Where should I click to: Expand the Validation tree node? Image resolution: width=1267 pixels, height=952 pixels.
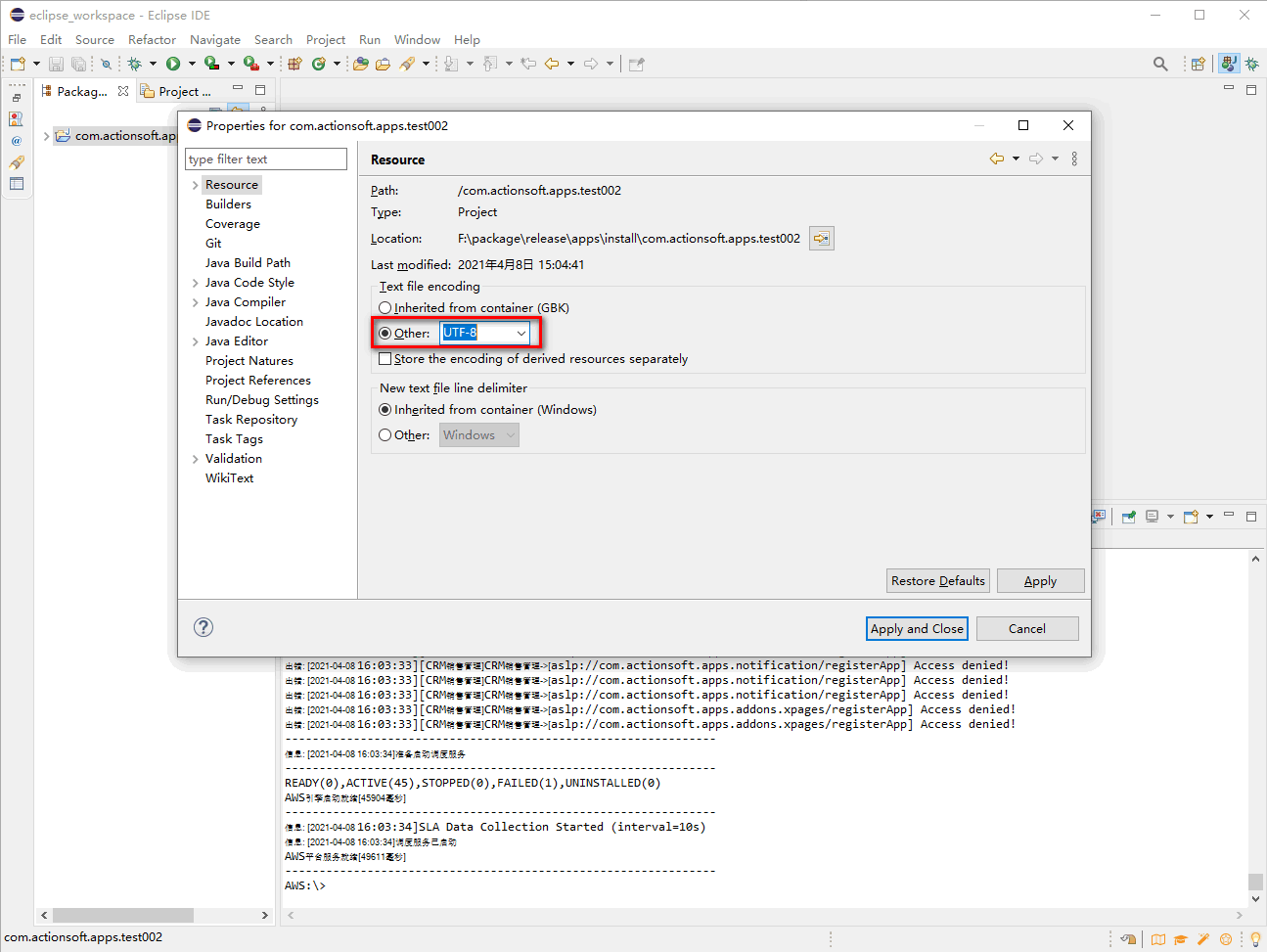click(195, 459)
